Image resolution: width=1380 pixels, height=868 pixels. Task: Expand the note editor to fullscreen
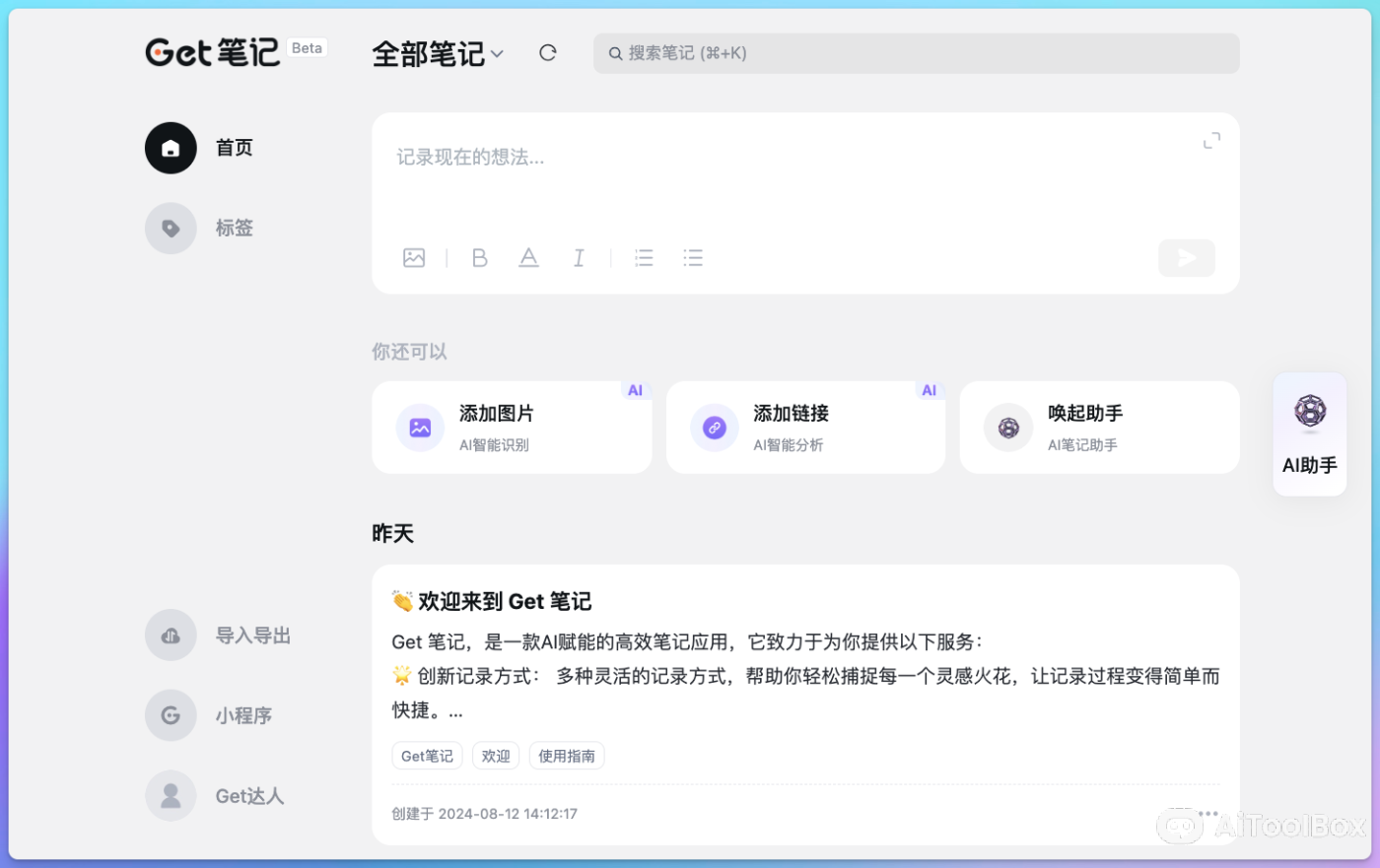[x=1210, y=140]
